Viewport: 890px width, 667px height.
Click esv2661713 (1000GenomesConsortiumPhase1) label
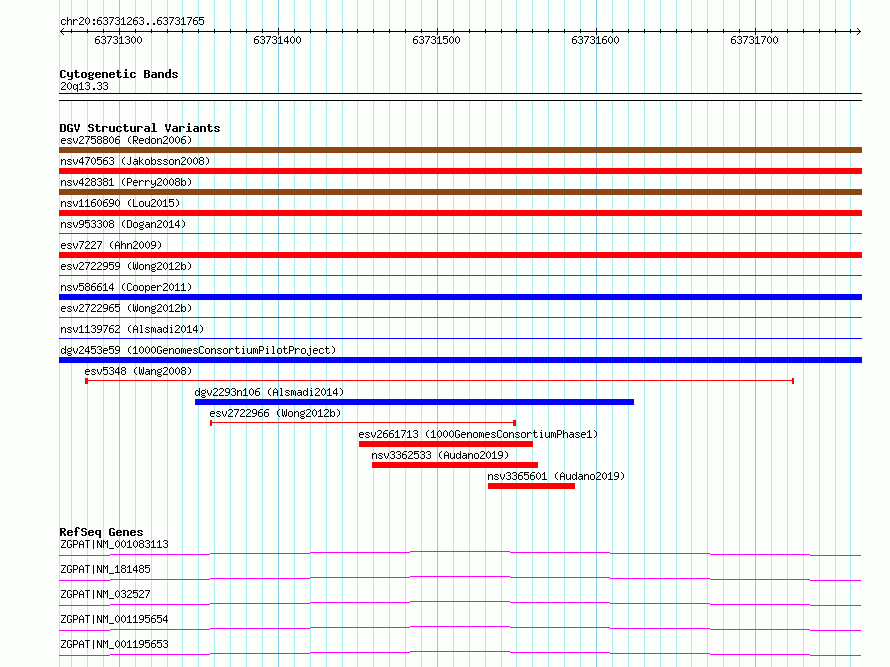point(478,434)
